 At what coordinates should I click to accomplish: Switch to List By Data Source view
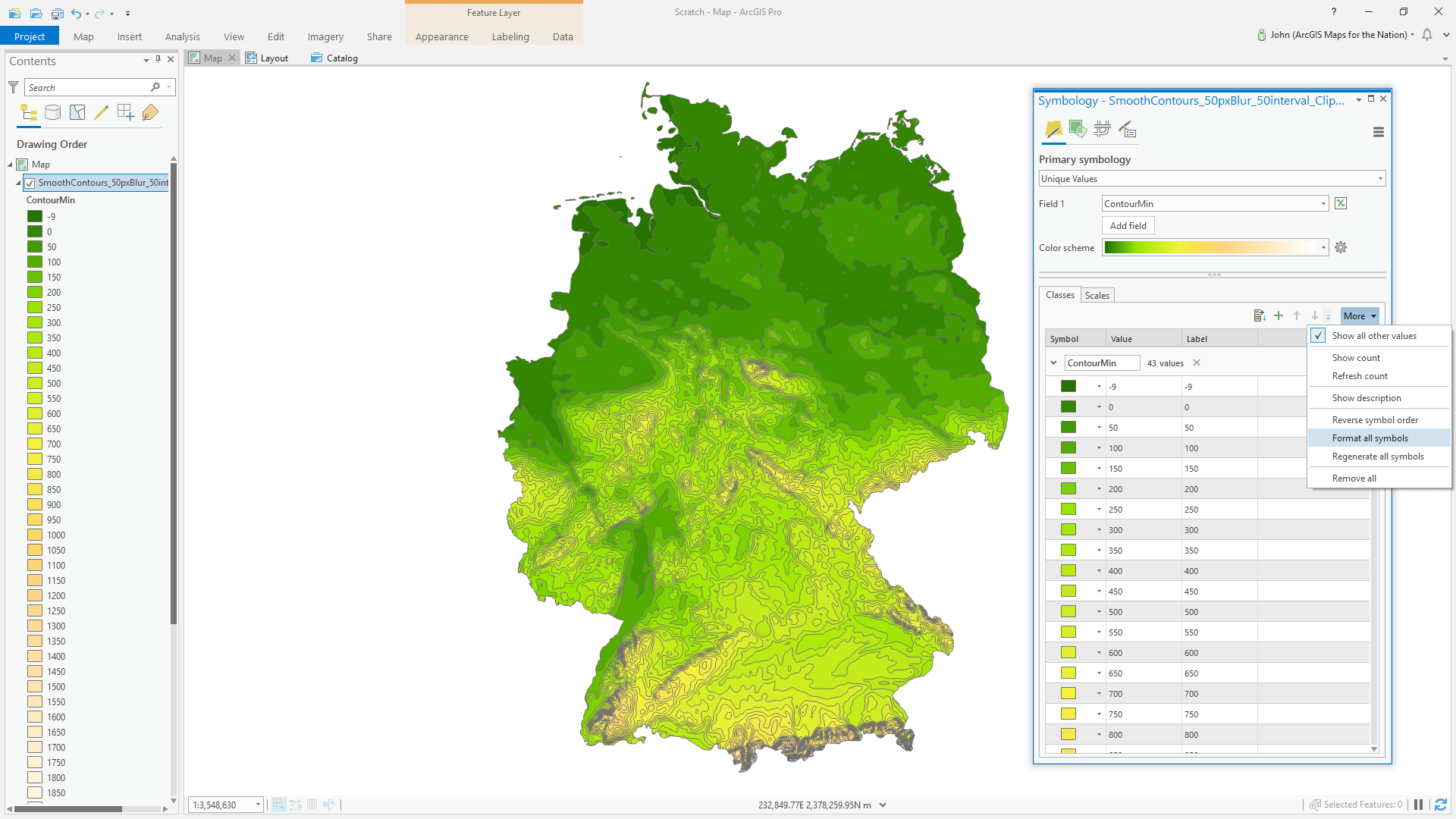53,113
